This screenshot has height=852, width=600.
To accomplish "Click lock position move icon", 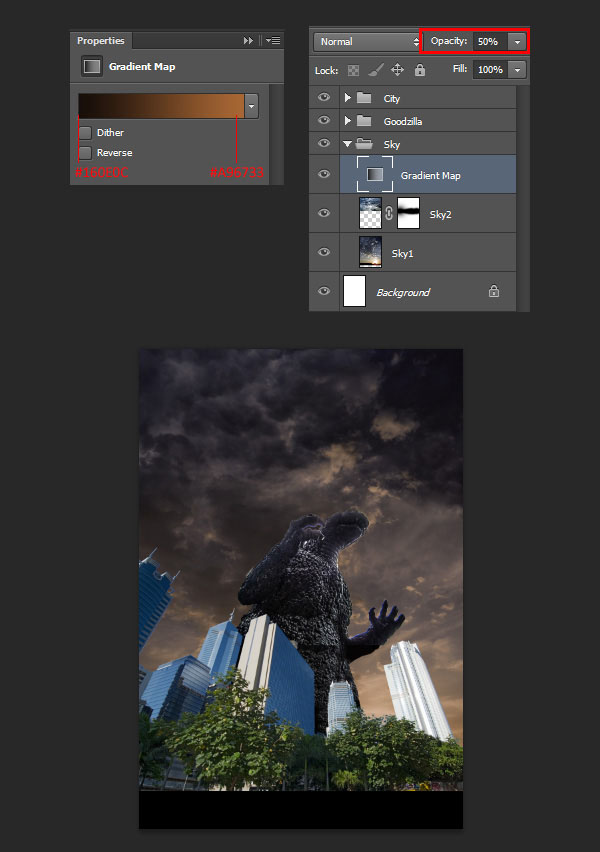I will click(397, 70).
